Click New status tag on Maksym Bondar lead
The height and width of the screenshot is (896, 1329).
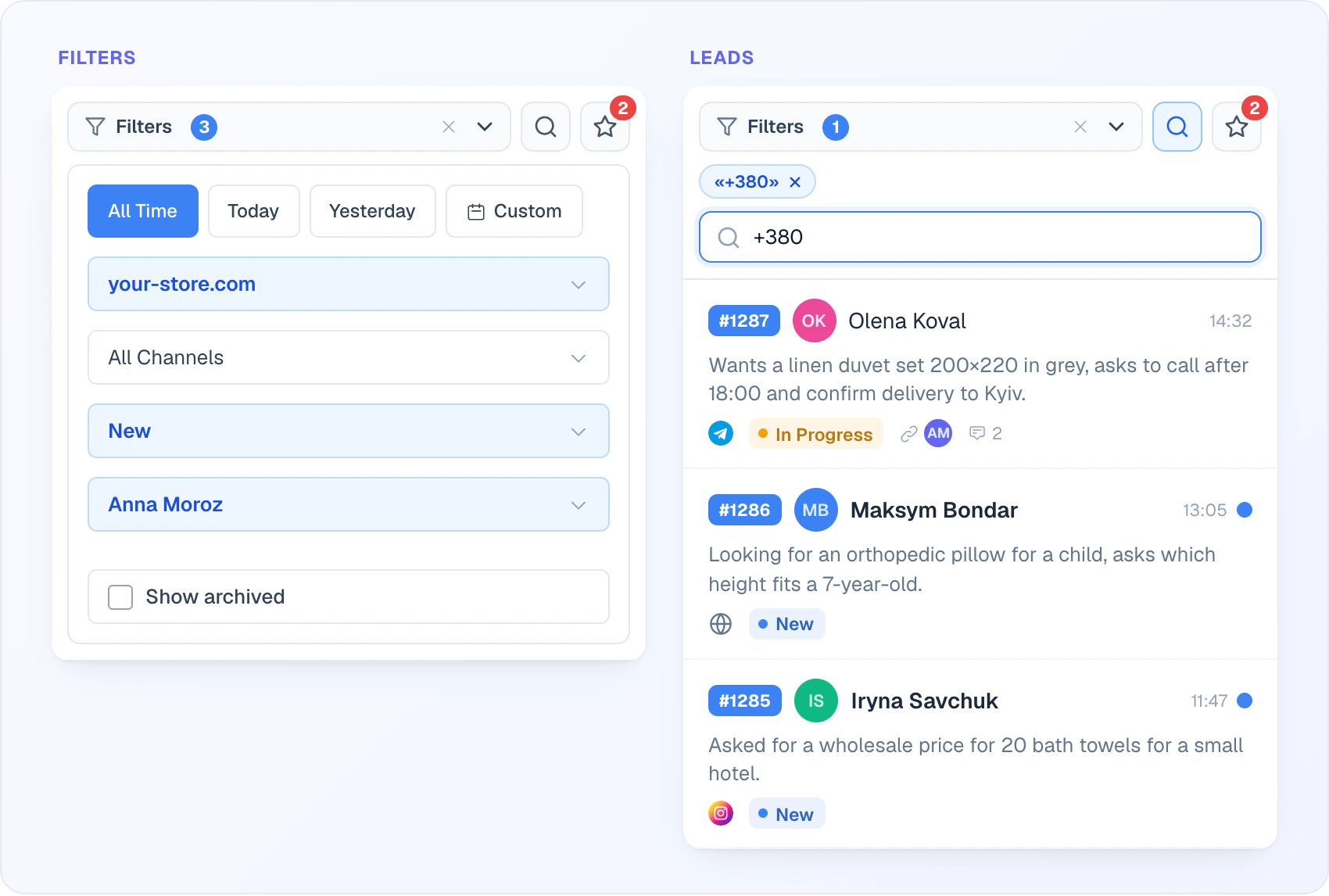point(786,624)
